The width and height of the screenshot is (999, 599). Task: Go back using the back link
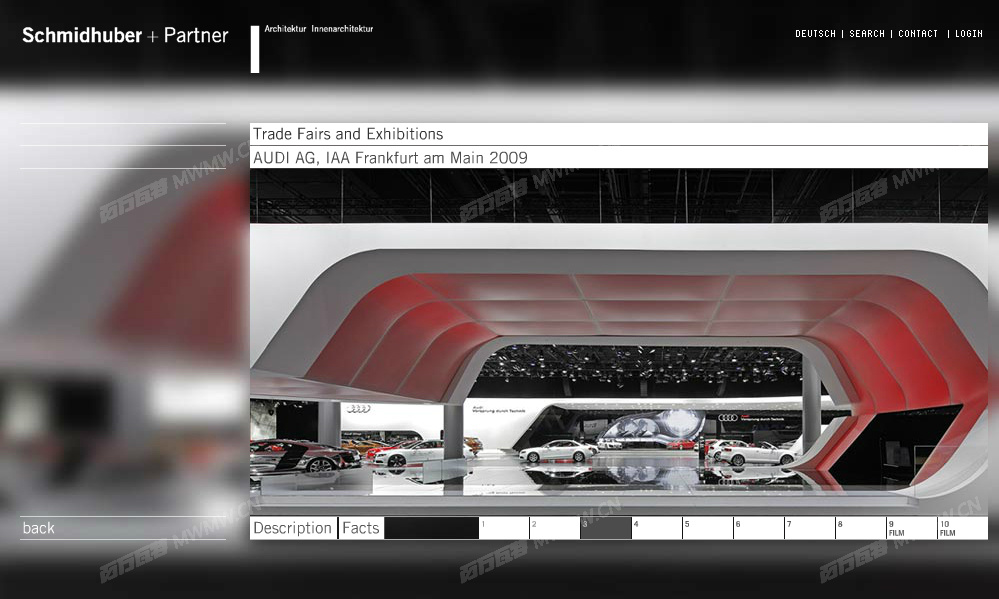coord(38,528)
